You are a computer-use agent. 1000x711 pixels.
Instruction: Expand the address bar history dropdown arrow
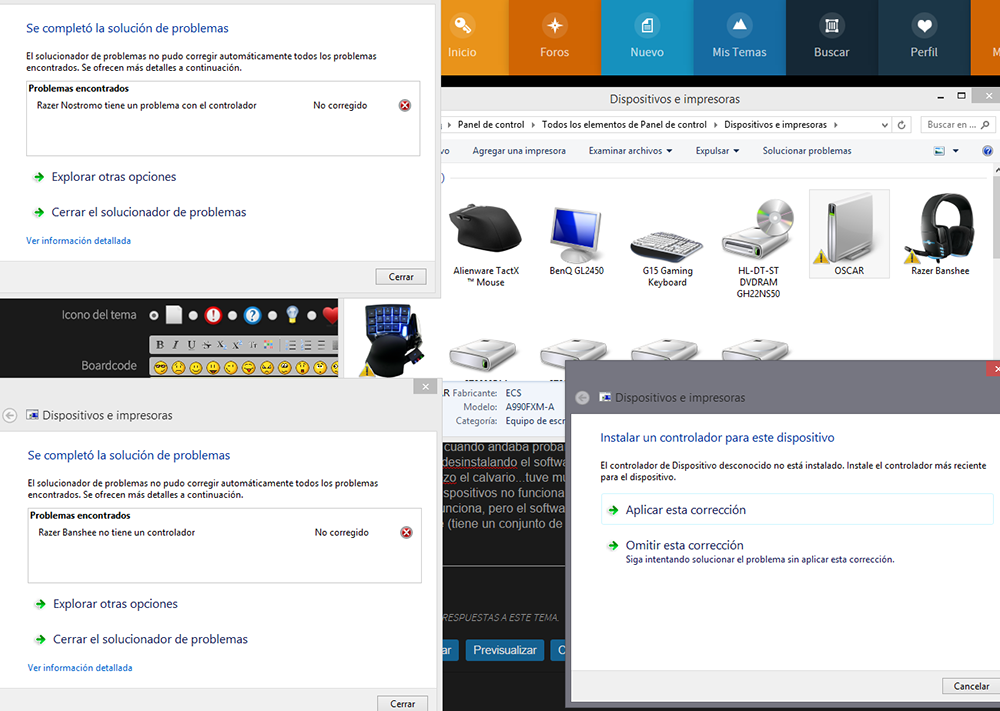coord(884,125)
